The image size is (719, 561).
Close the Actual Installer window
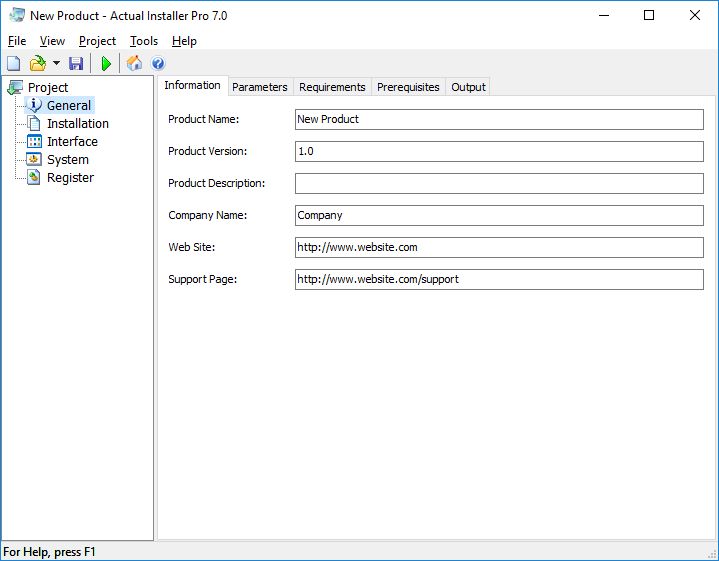click(695, 15)
